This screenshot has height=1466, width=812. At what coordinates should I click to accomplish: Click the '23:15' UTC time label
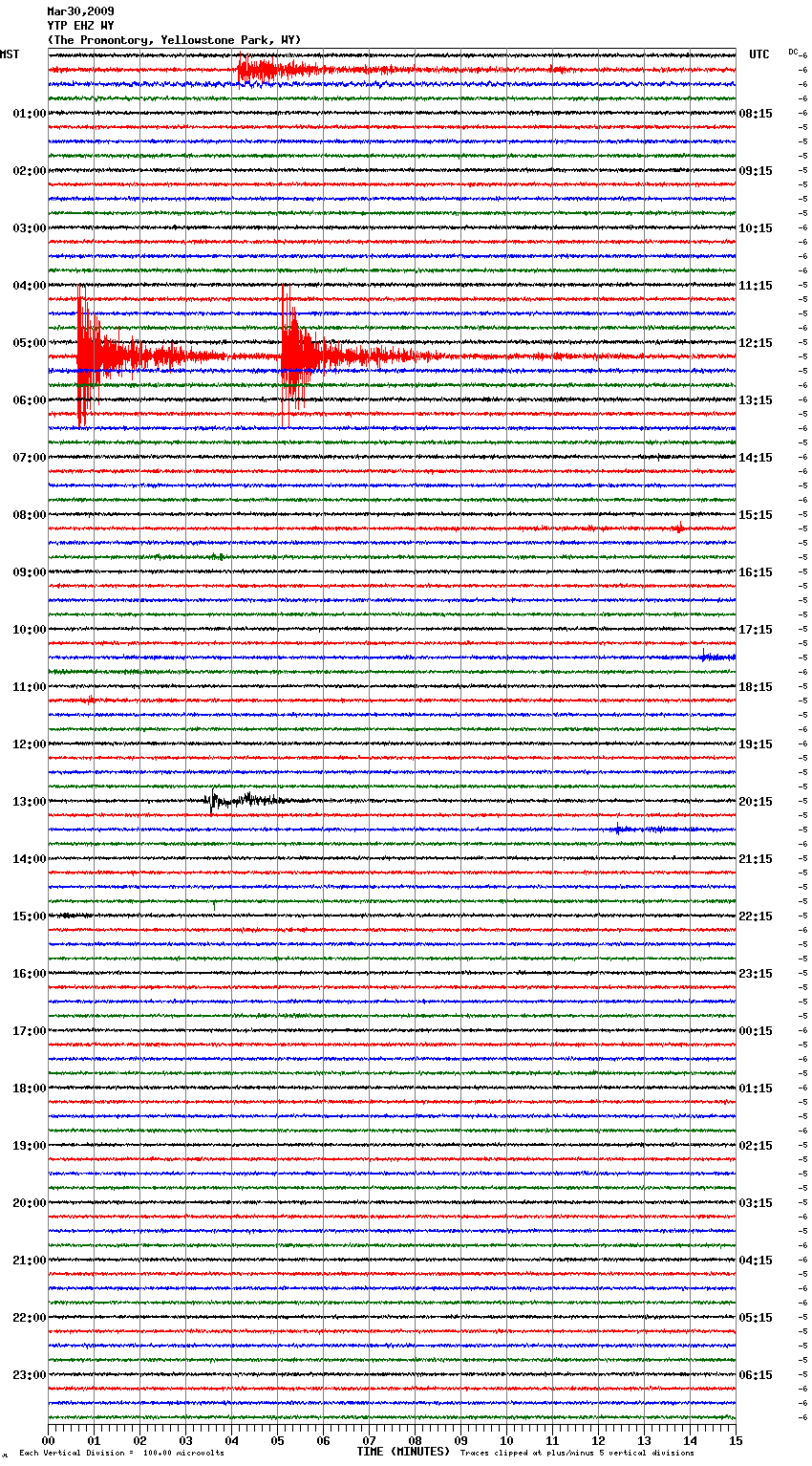(x=756, y=974)
